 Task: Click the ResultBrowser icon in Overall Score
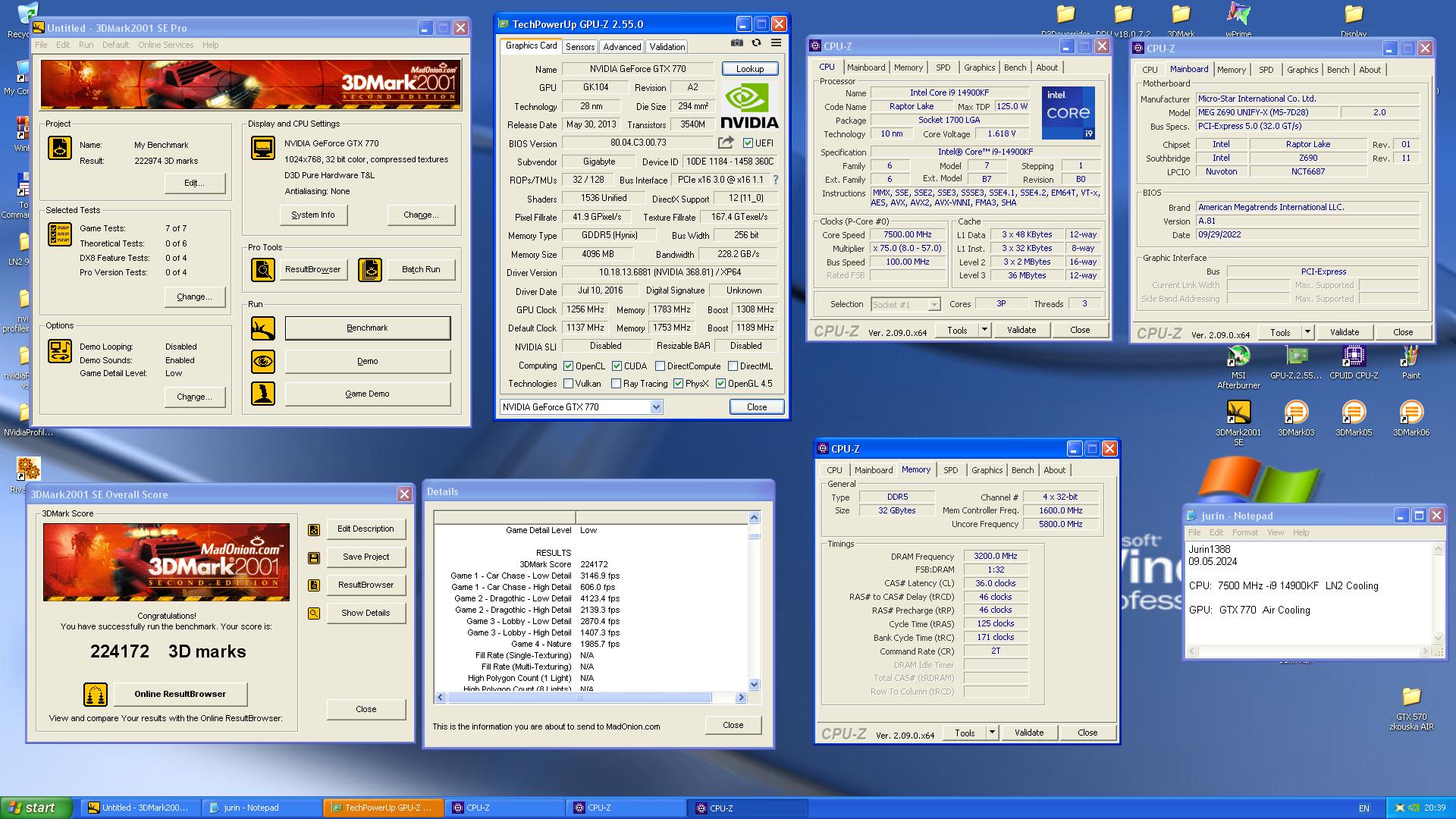coord(314,585)
